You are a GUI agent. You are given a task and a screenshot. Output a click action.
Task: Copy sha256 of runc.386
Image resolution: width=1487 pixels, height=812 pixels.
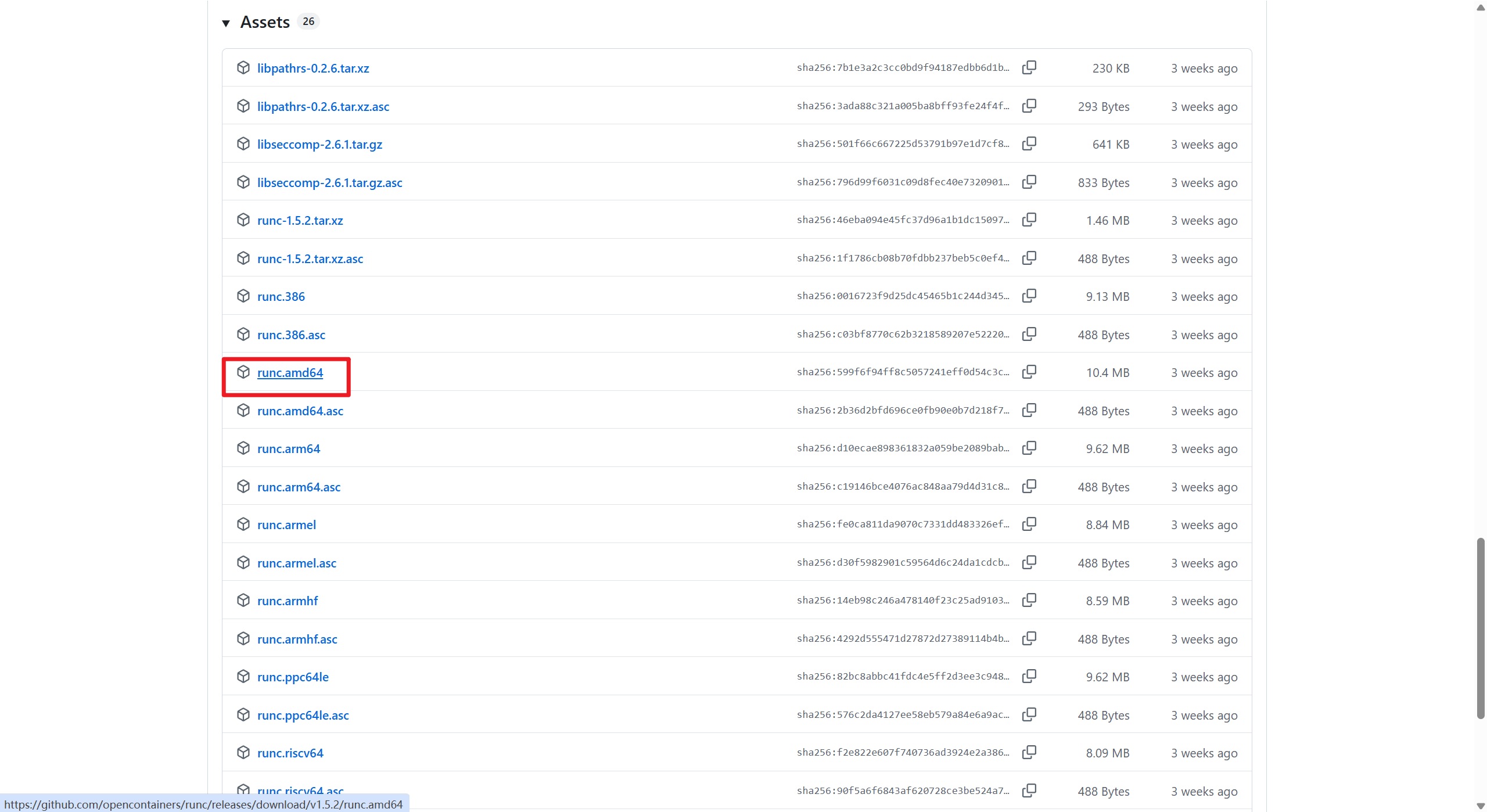pos(1029,296)
